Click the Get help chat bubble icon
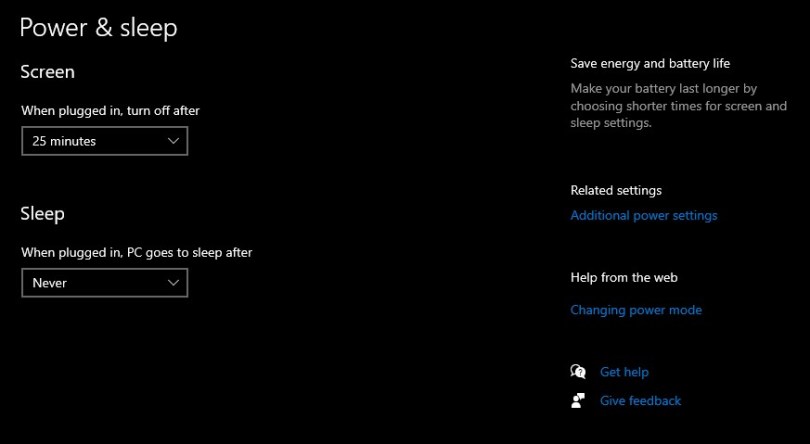 pos(578,372)
